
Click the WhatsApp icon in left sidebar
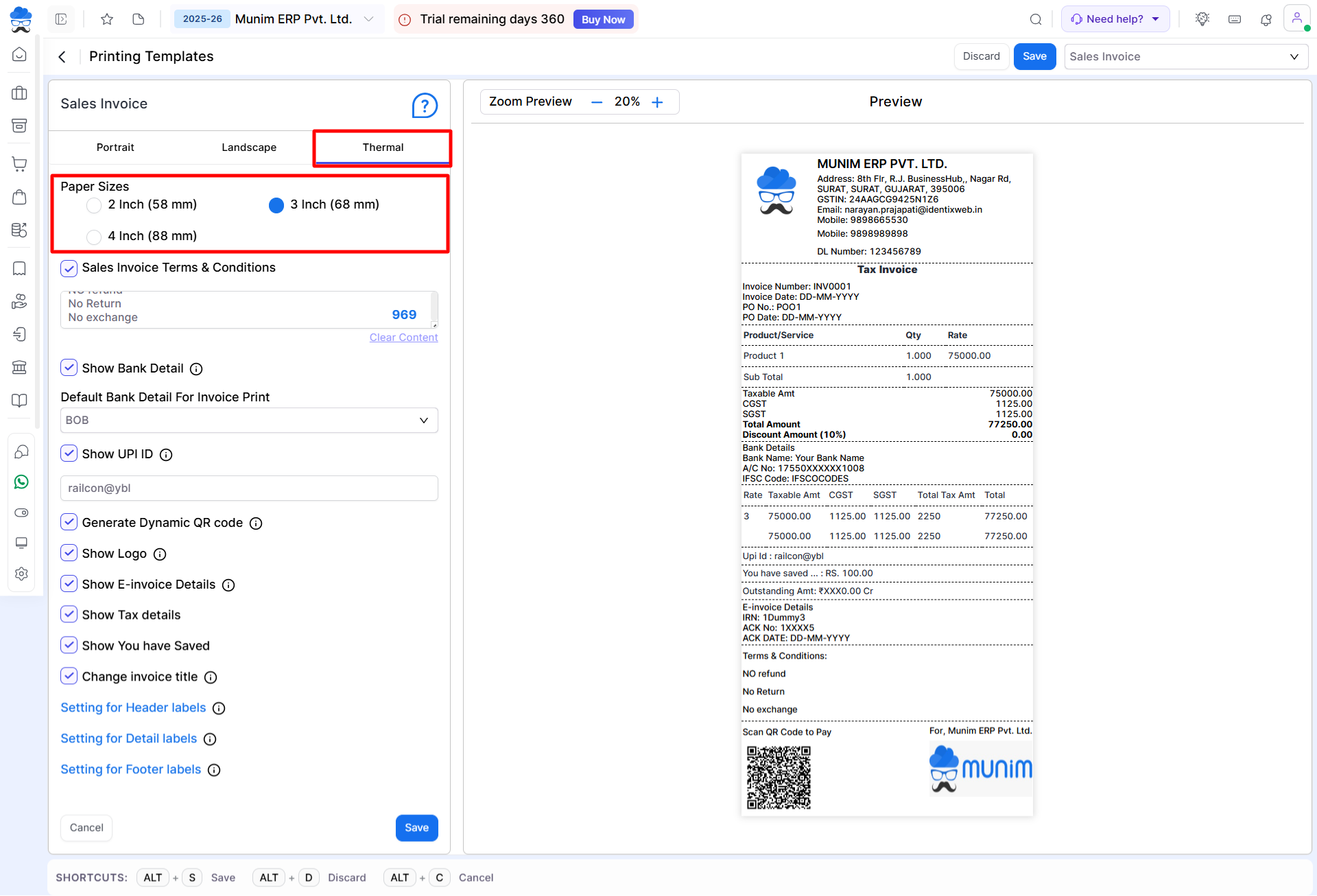(x=21, y=482)
